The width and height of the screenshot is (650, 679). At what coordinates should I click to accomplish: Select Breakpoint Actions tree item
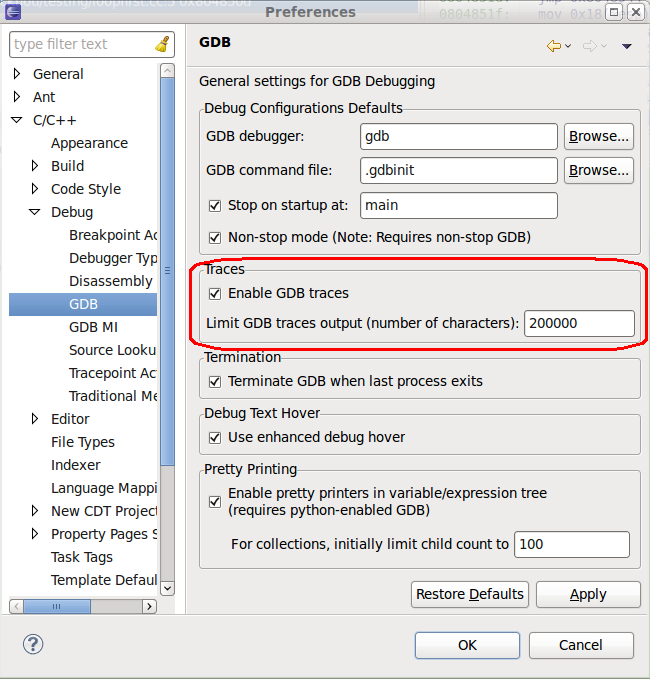tap(113, 235)
